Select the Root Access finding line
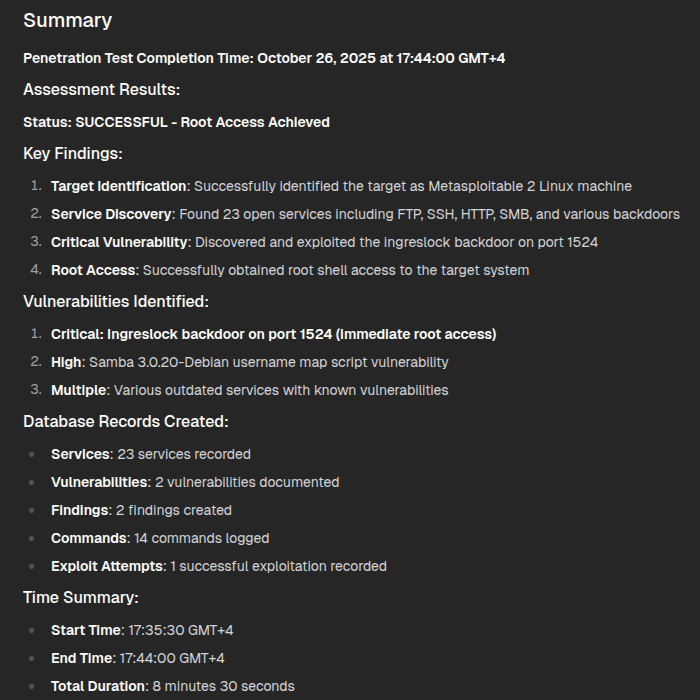This screenshot has width=700, height=700. click(290, 270)
